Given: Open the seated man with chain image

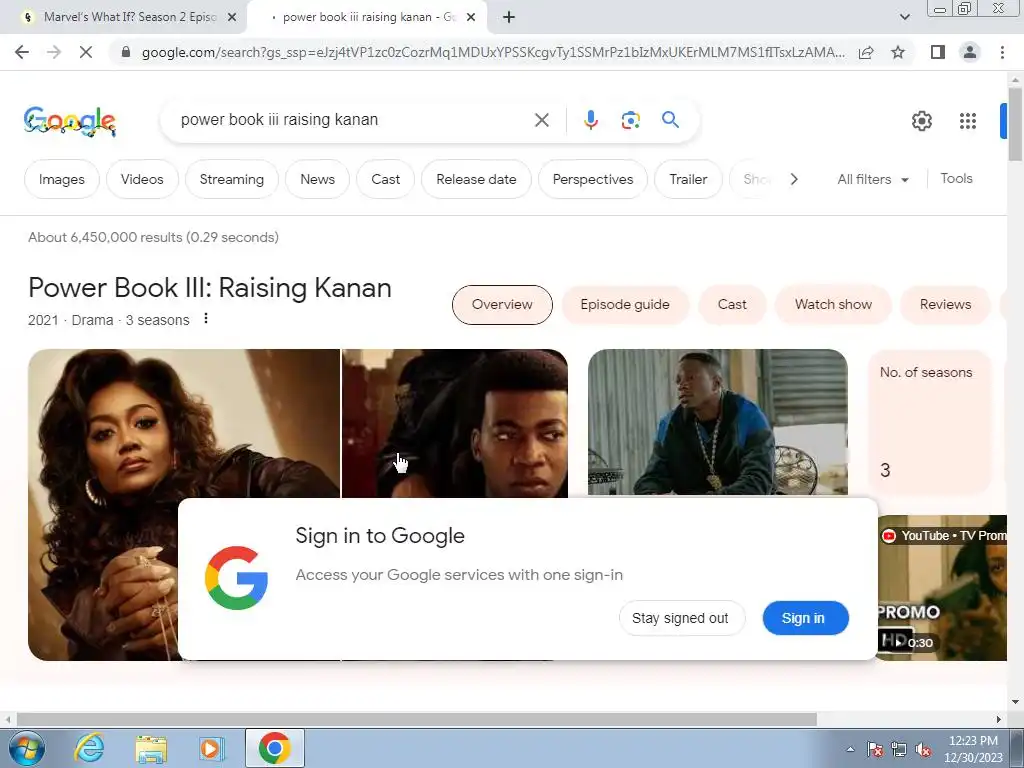Looking at the screenshot, I should tap(718, 422).
